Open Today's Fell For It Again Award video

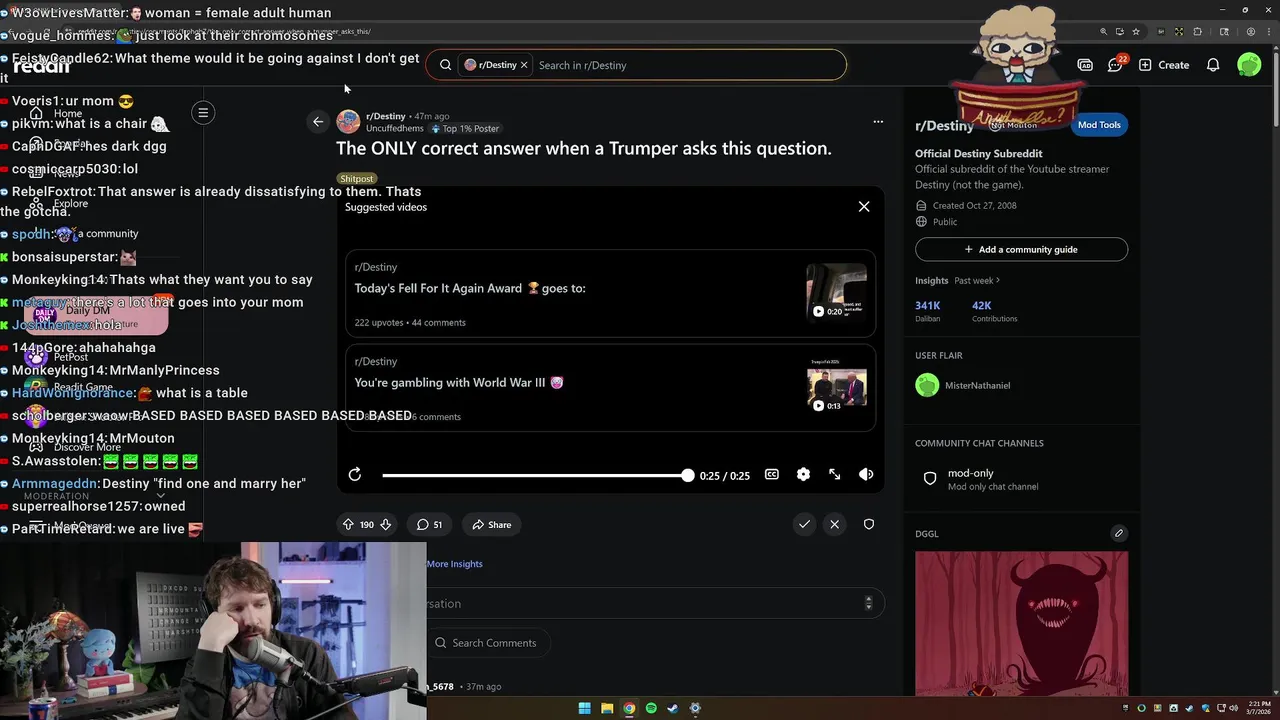[x=610, y=294]
